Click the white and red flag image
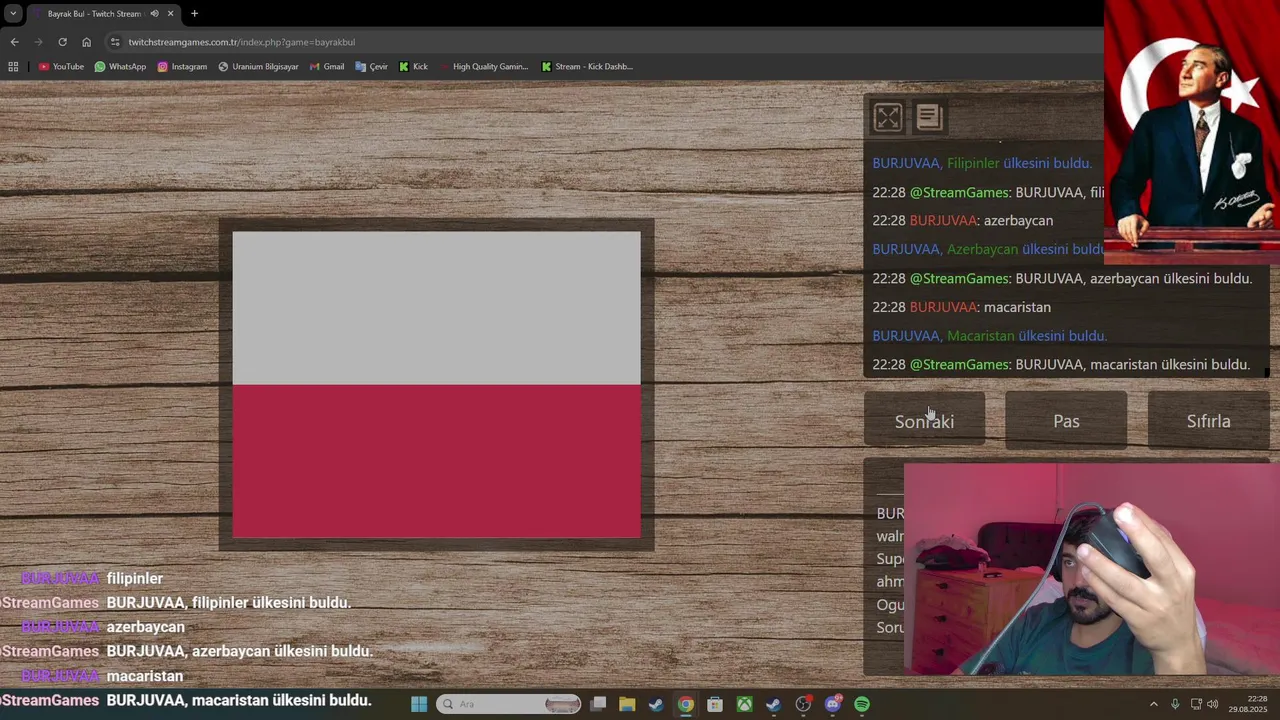Image resolution: width=1280 pixels, height=720 pixels. (x=436, y=385)
